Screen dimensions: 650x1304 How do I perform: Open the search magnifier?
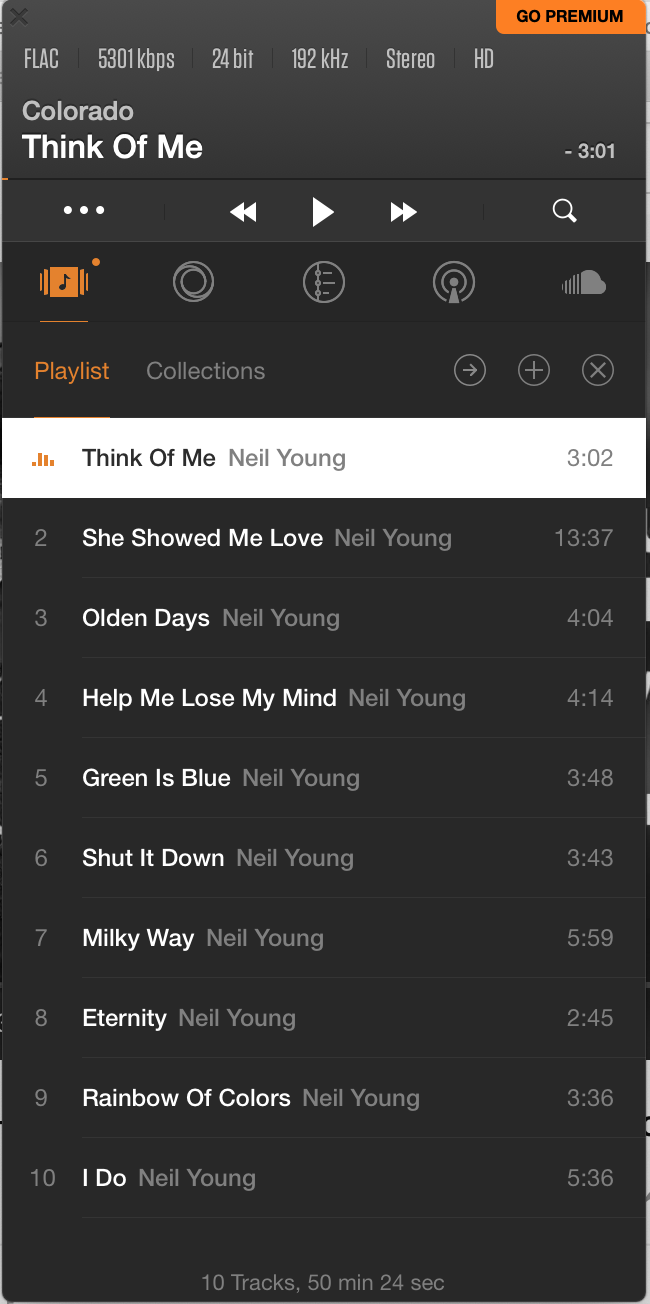[x=565, y=211]
